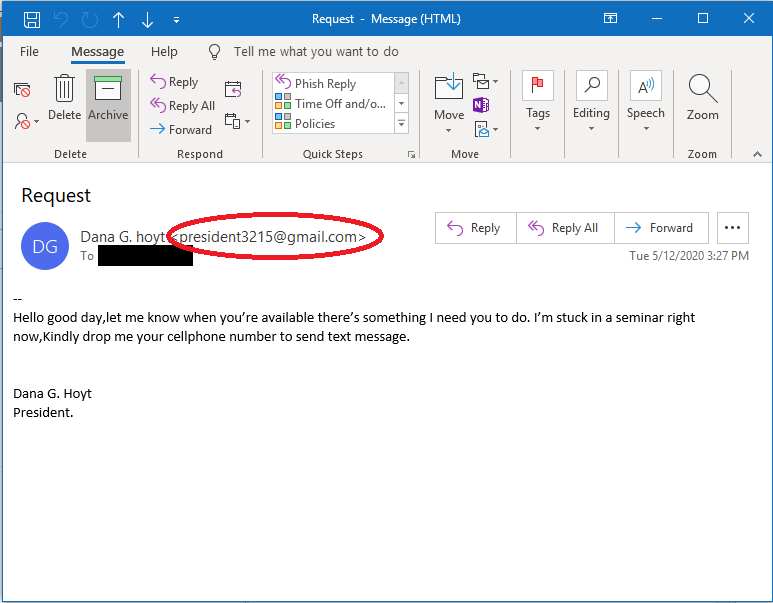Click the Save icon in title bar

pos(31,19)
